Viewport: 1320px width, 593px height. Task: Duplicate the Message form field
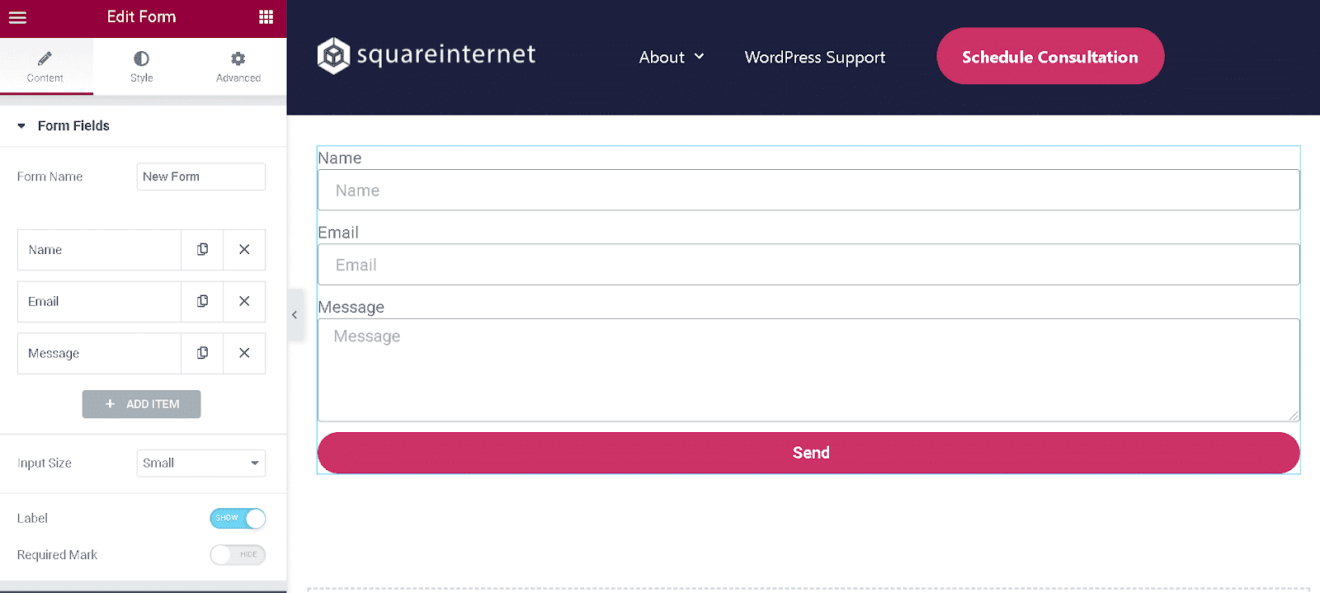click(x=202, y=353)
